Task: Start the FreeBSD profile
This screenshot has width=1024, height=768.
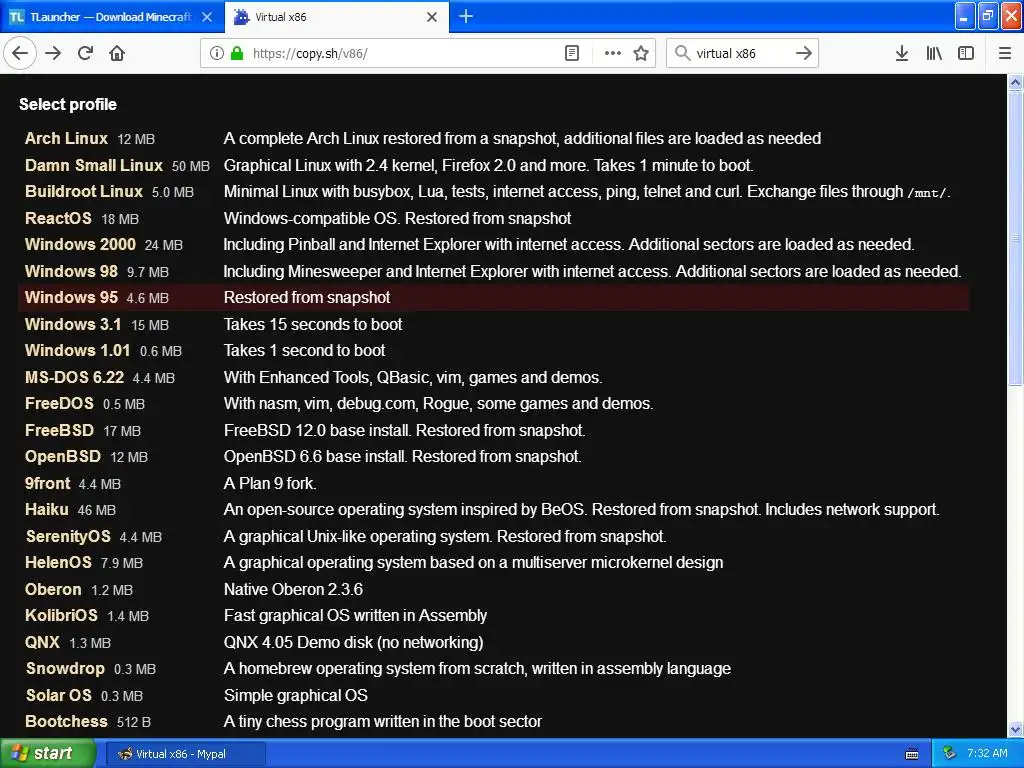Action: pos(59,430)
